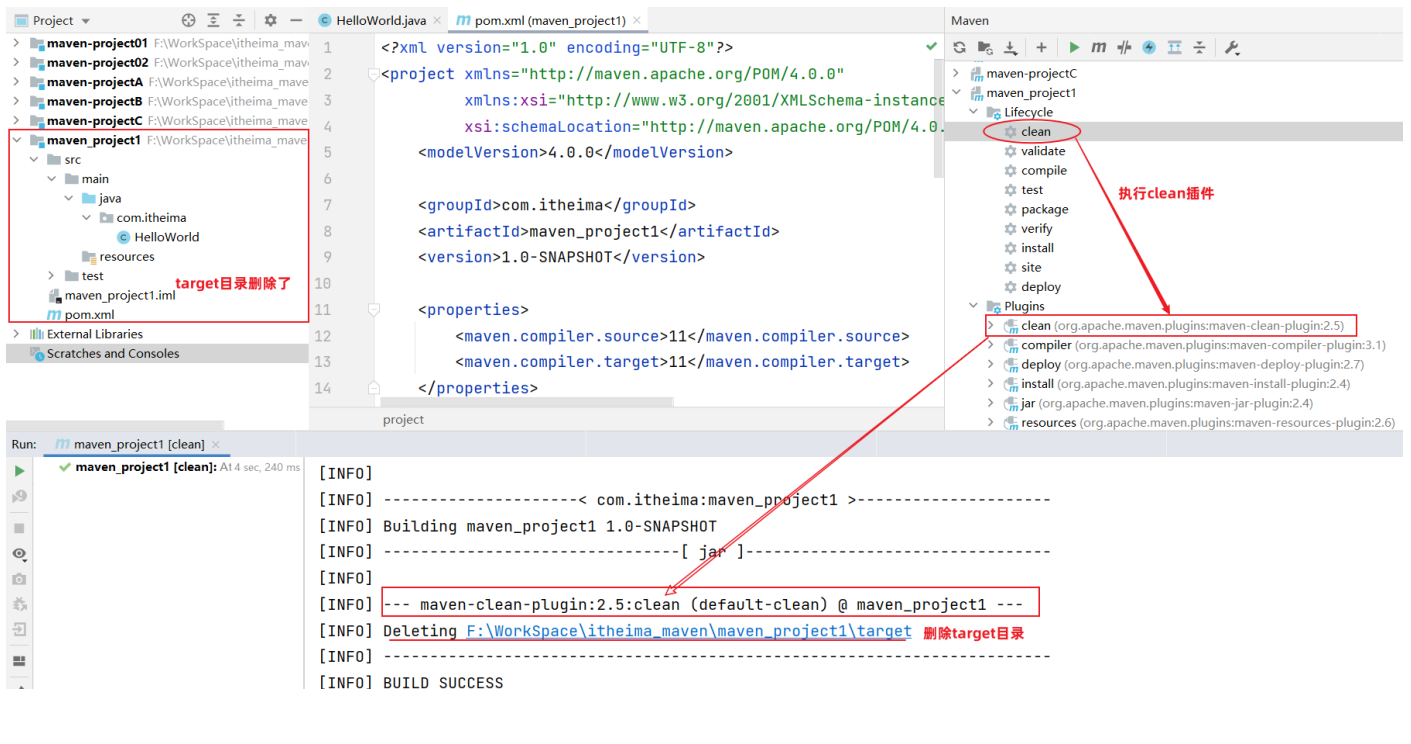Toggle Offline Mode in Maven toolbar
The image size is (1411, 744).
pos(1124,47)
